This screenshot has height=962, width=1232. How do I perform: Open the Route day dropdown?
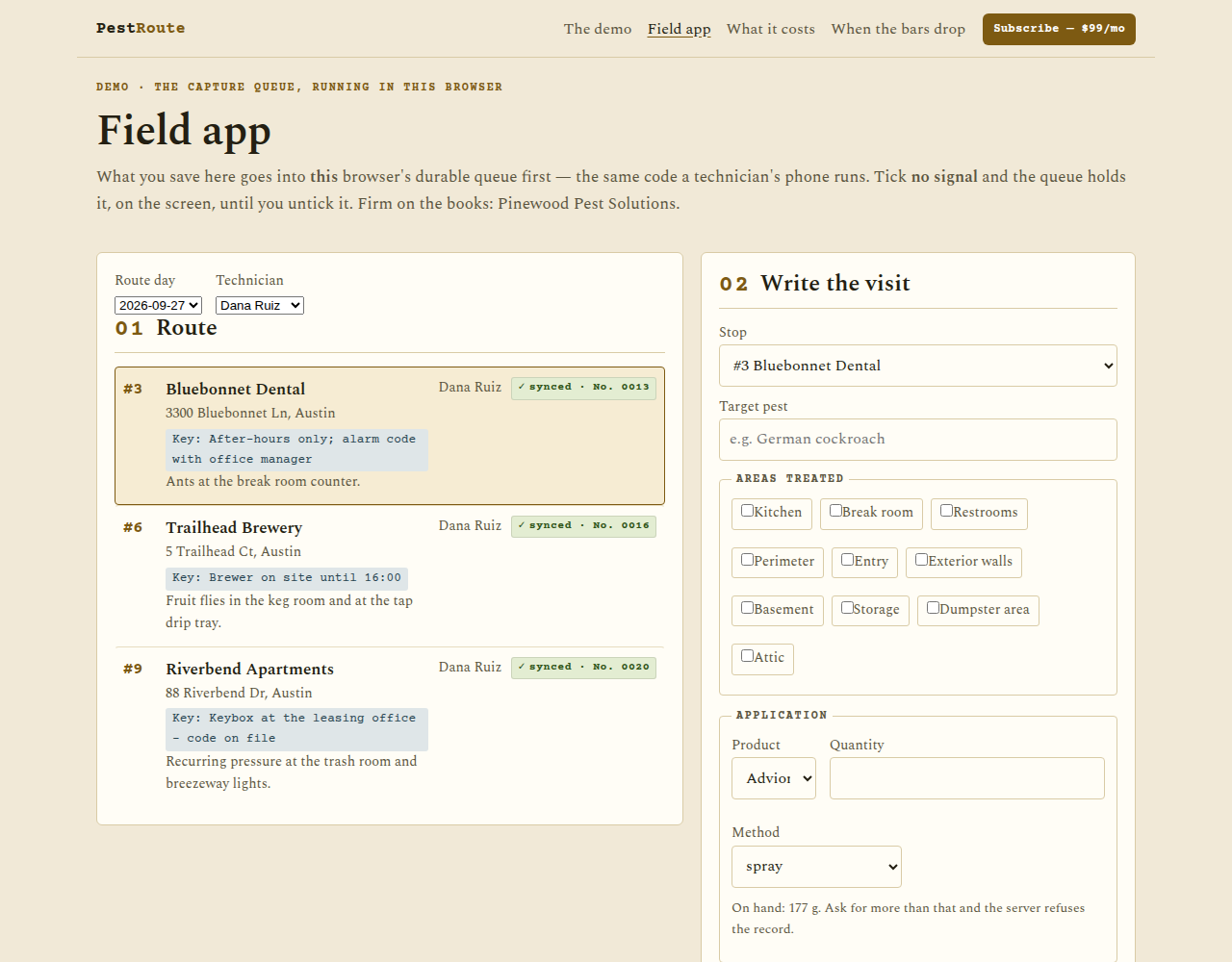[x=158, y=305]
